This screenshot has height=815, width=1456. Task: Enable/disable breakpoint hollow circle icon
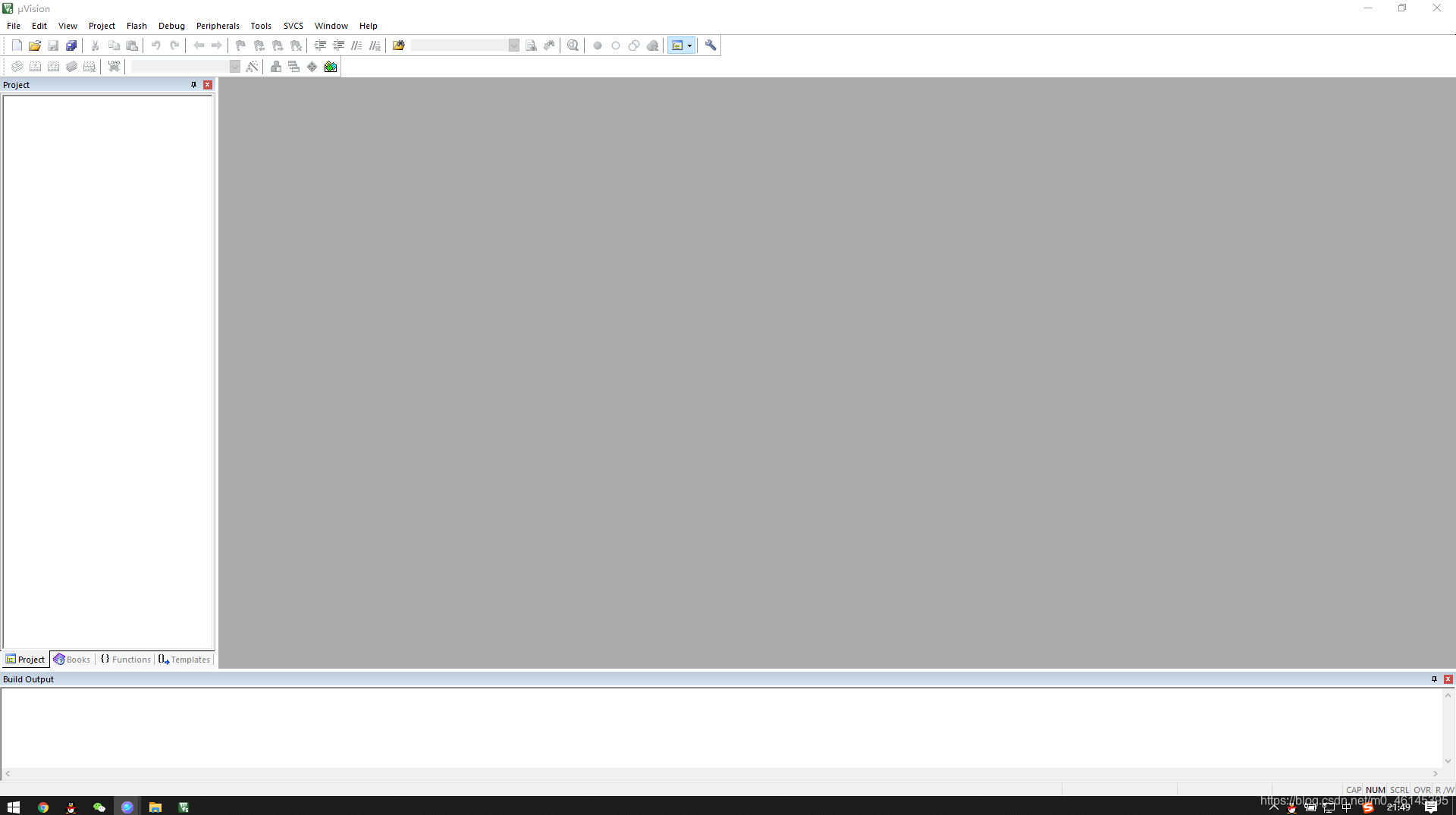[616, 45]
